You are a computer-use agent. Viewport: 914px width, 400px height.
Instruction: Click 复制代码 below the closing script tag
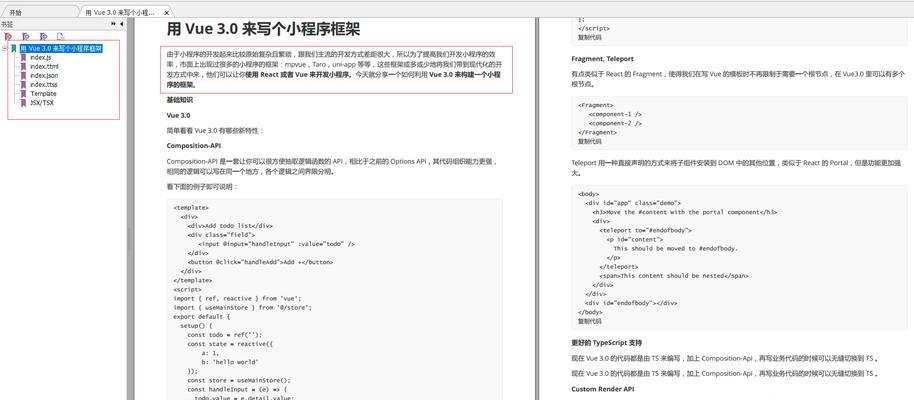589,37
